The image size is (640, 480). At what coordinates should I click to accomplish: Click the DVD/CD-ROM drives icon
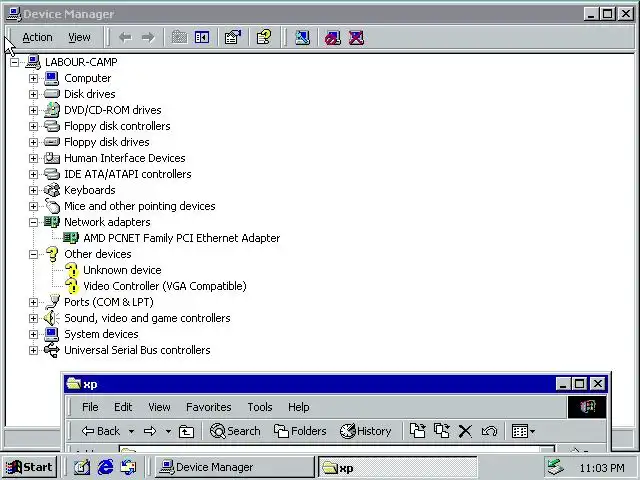tap(51, 110)
